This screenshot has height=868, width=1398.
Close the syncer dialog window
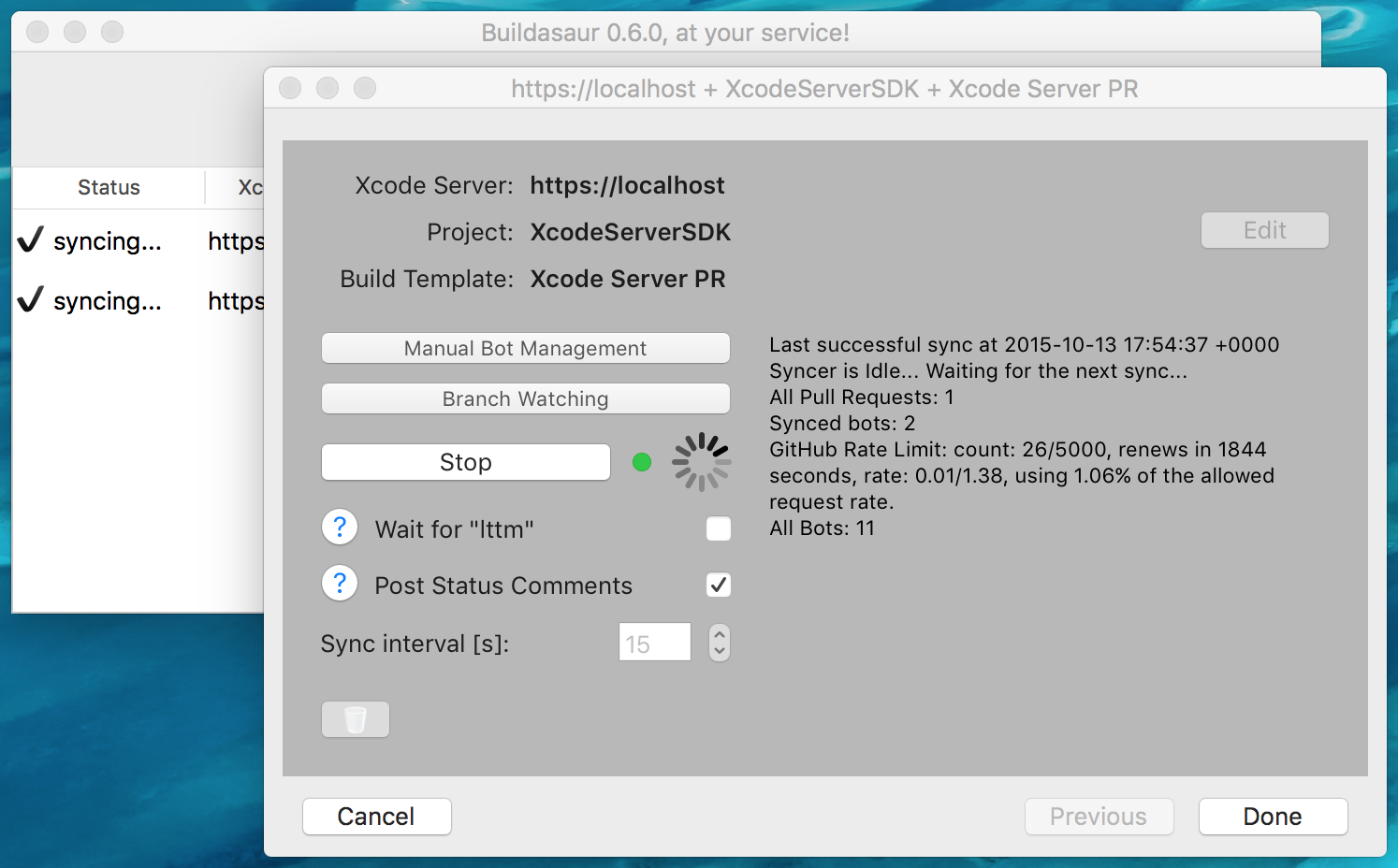click(x=290, y=88)
